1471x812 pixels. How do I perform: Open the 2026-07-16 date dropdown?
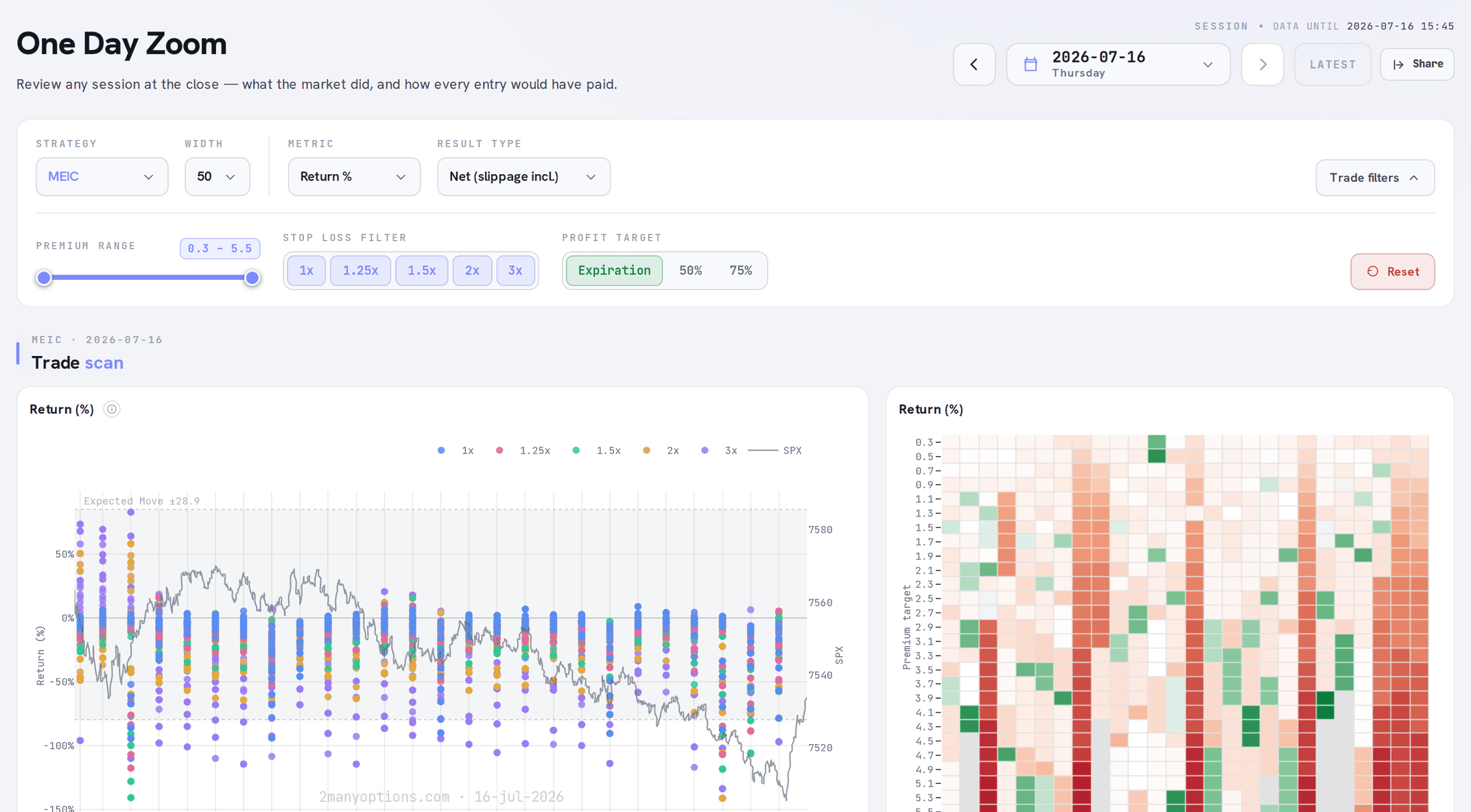click(1118, 64)
